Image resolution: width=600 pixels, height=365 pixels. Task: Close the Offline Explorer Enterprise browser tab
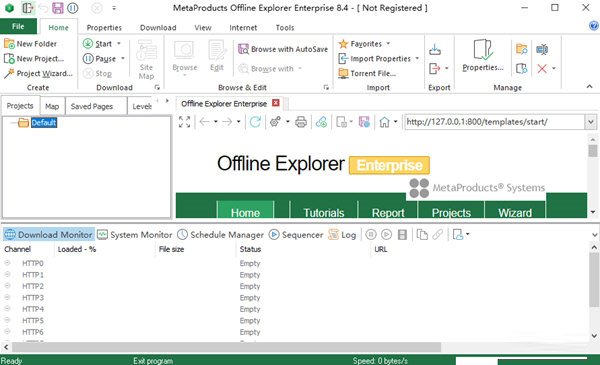tap(276, 103)
